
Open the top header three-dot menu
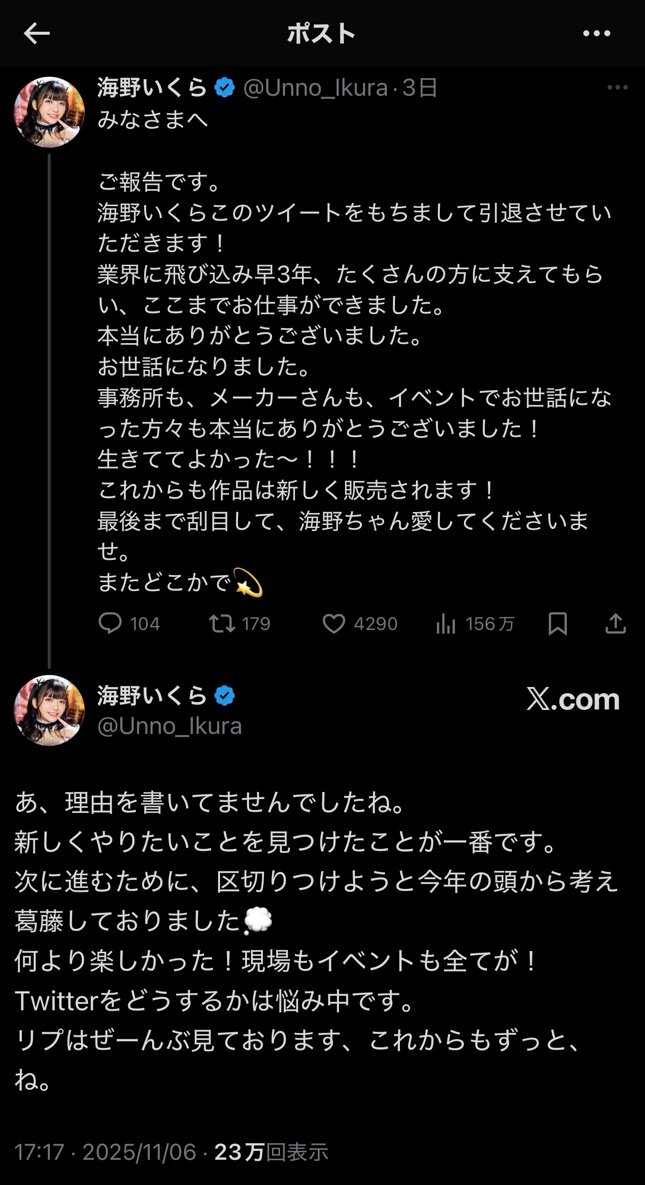click(596, 34)
